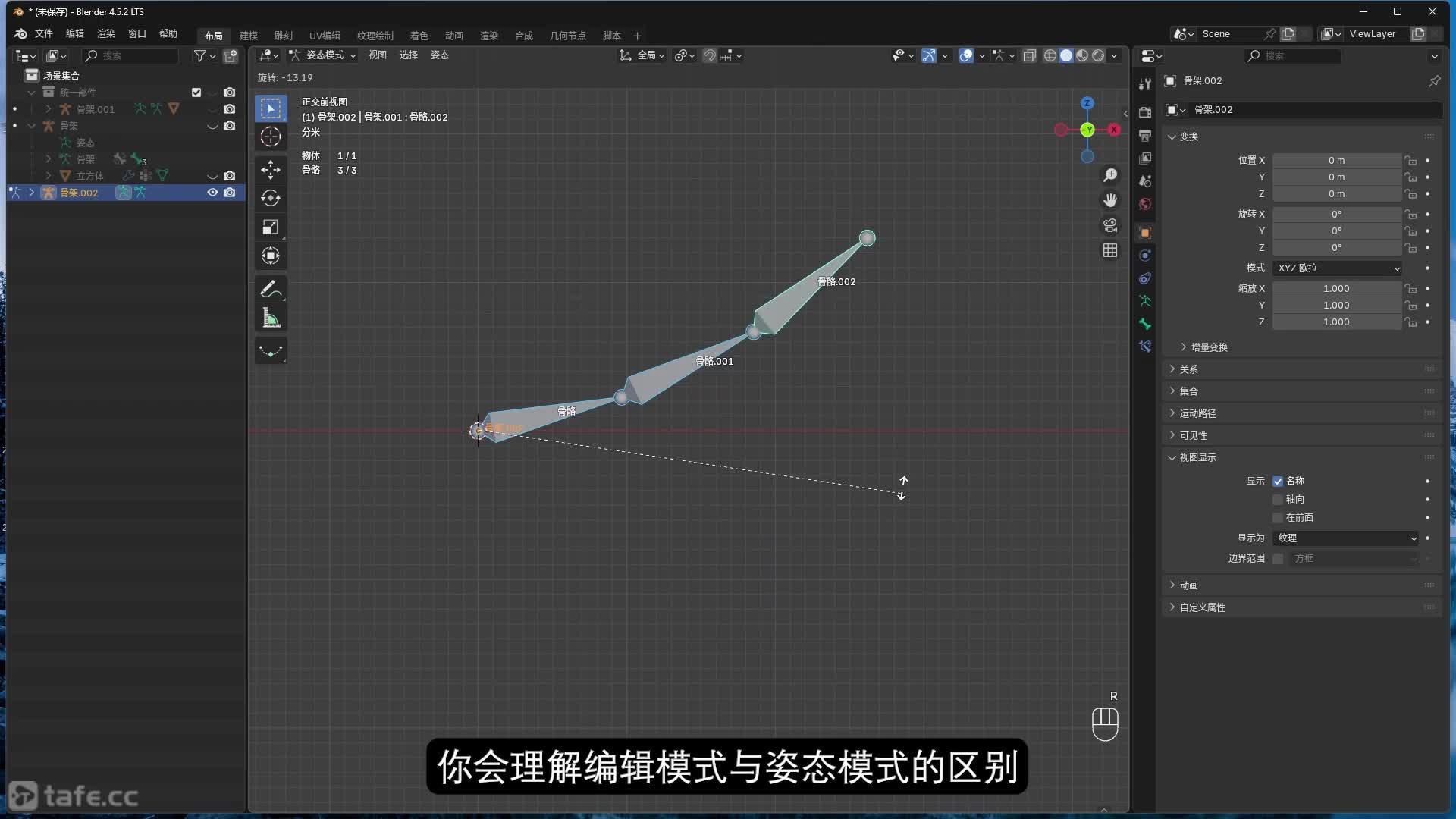Open the Scene properties tab
1456x819 pixels.
pyautogui.click(x=1145, y=180)
